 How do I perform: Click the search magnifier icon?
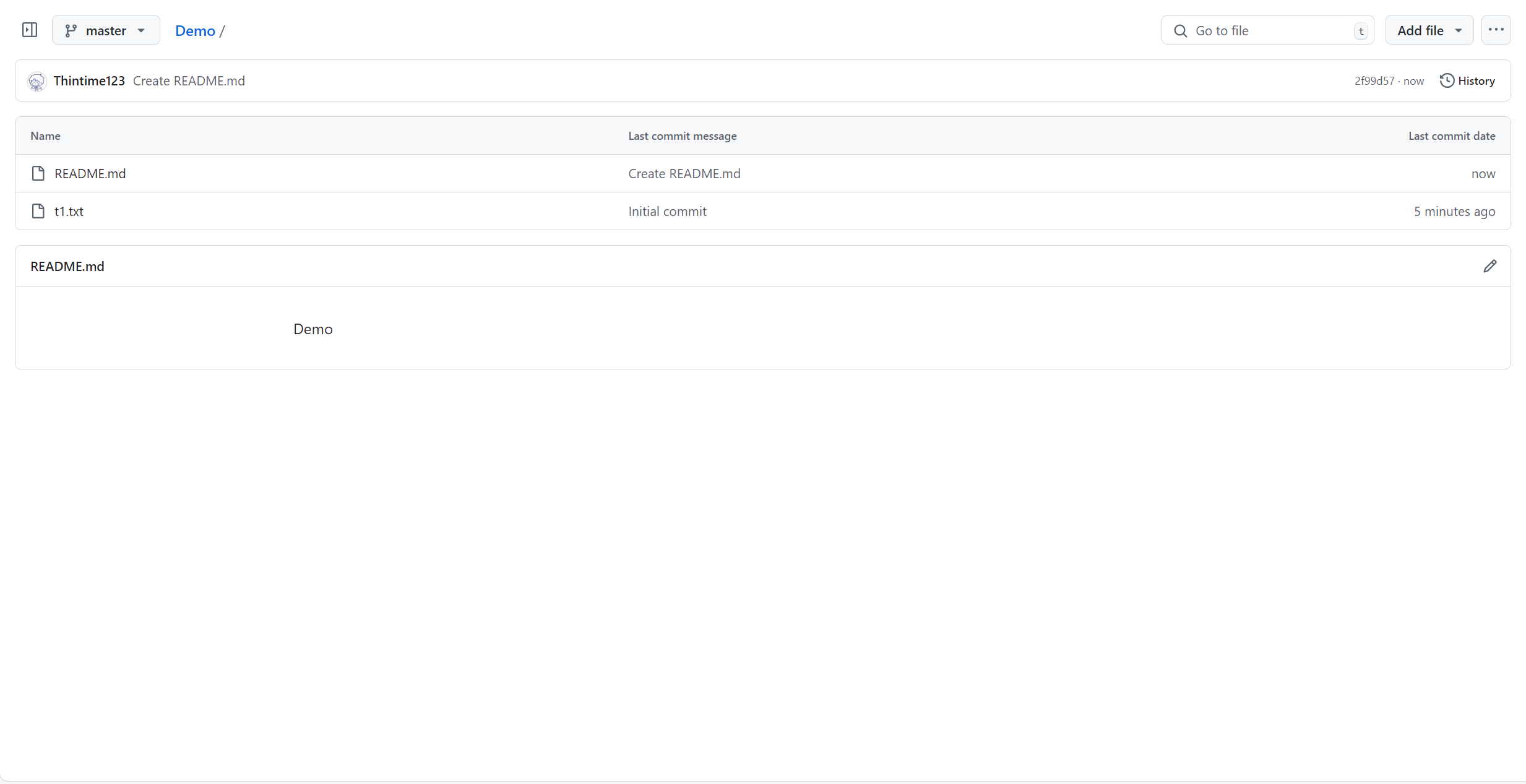tap(1181, 31)
